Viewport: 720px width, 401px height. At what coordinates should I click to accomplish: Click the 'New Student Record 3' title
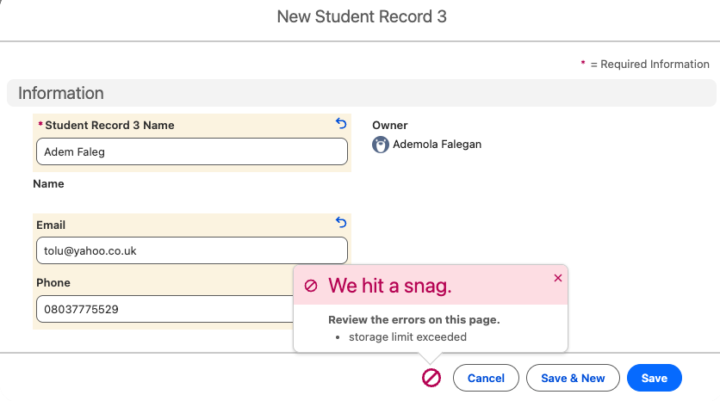361,17
